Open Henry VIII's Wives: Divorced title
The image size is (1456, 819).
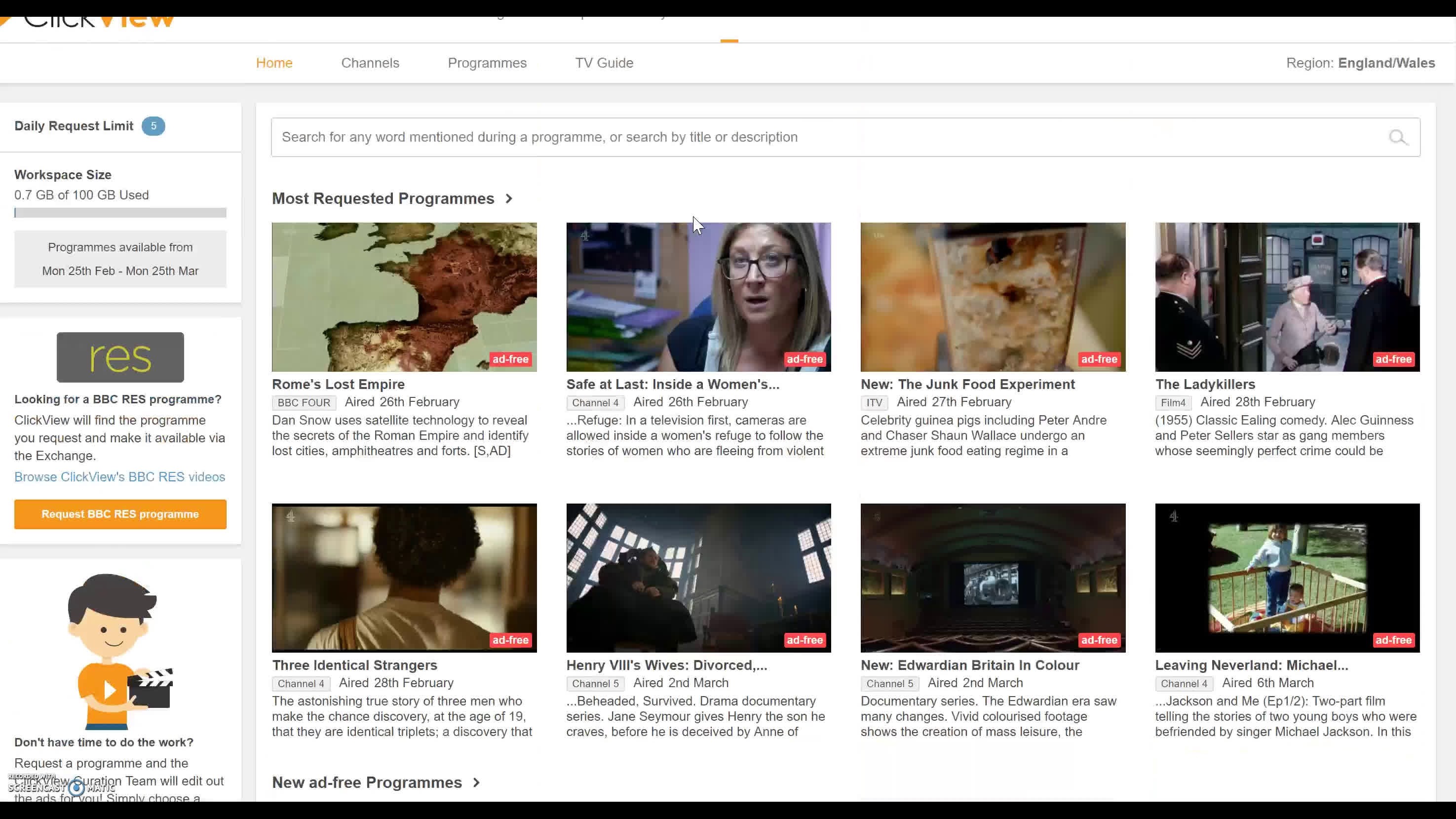tap(667, 665)
